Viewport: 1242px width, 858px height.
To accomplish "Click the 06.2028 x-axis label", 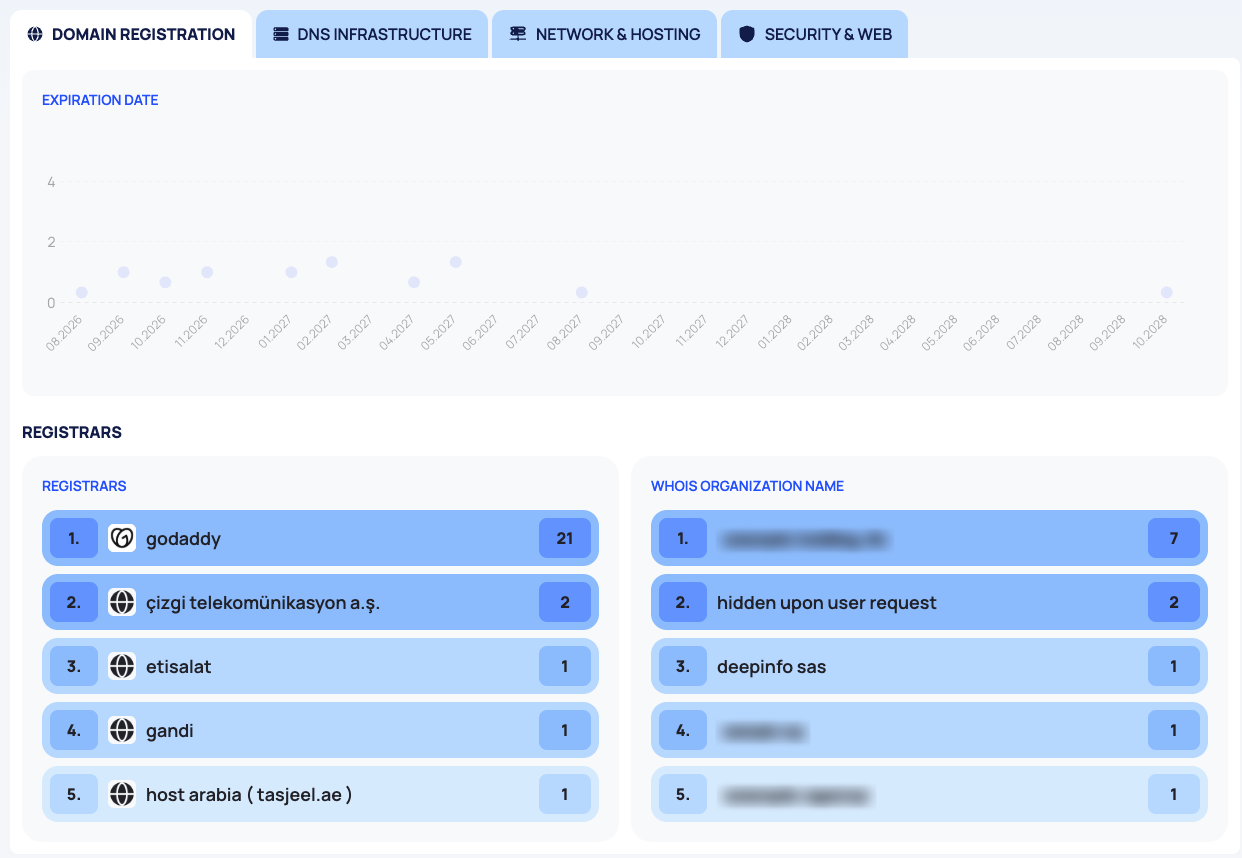I will pos(982,331).
